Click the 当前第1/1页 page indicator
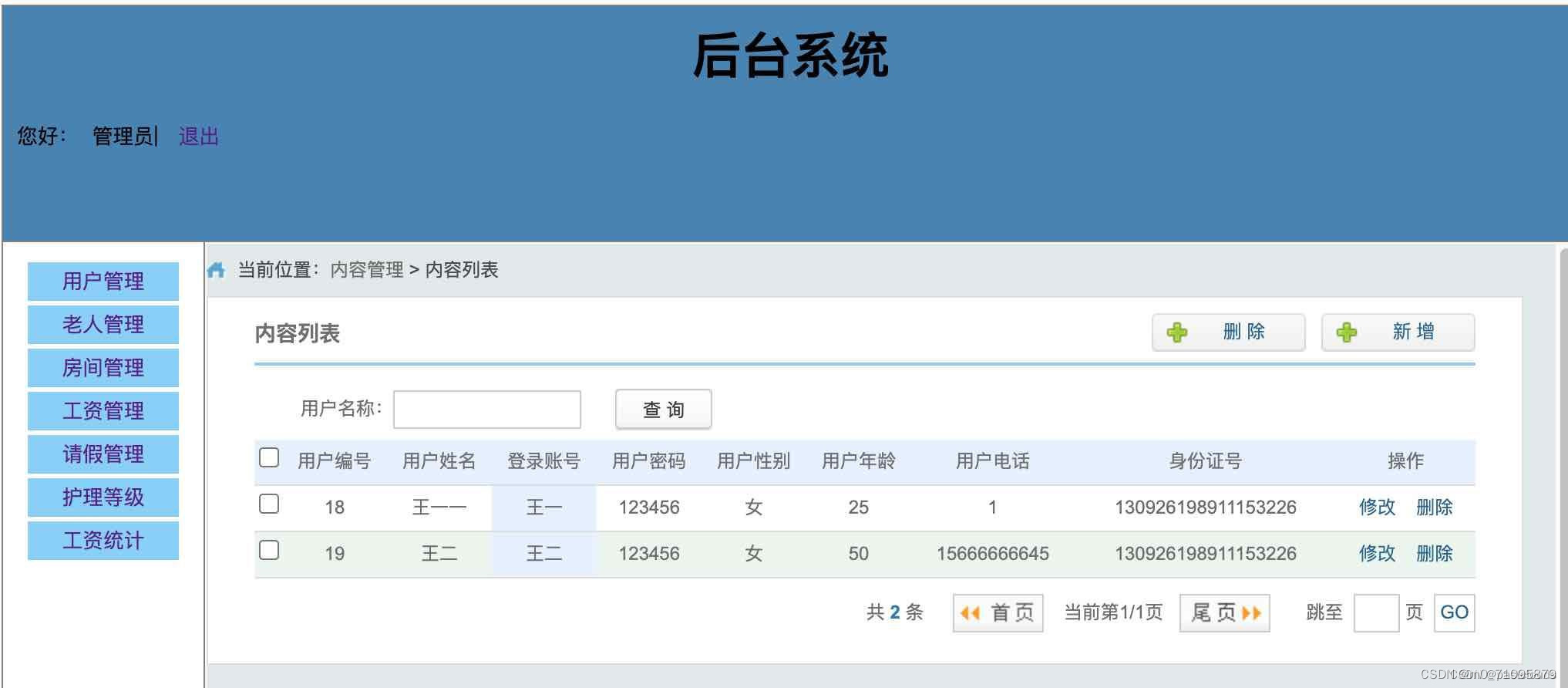The height and width of the screenshot is (688, 1568). tap(1113, 613)
